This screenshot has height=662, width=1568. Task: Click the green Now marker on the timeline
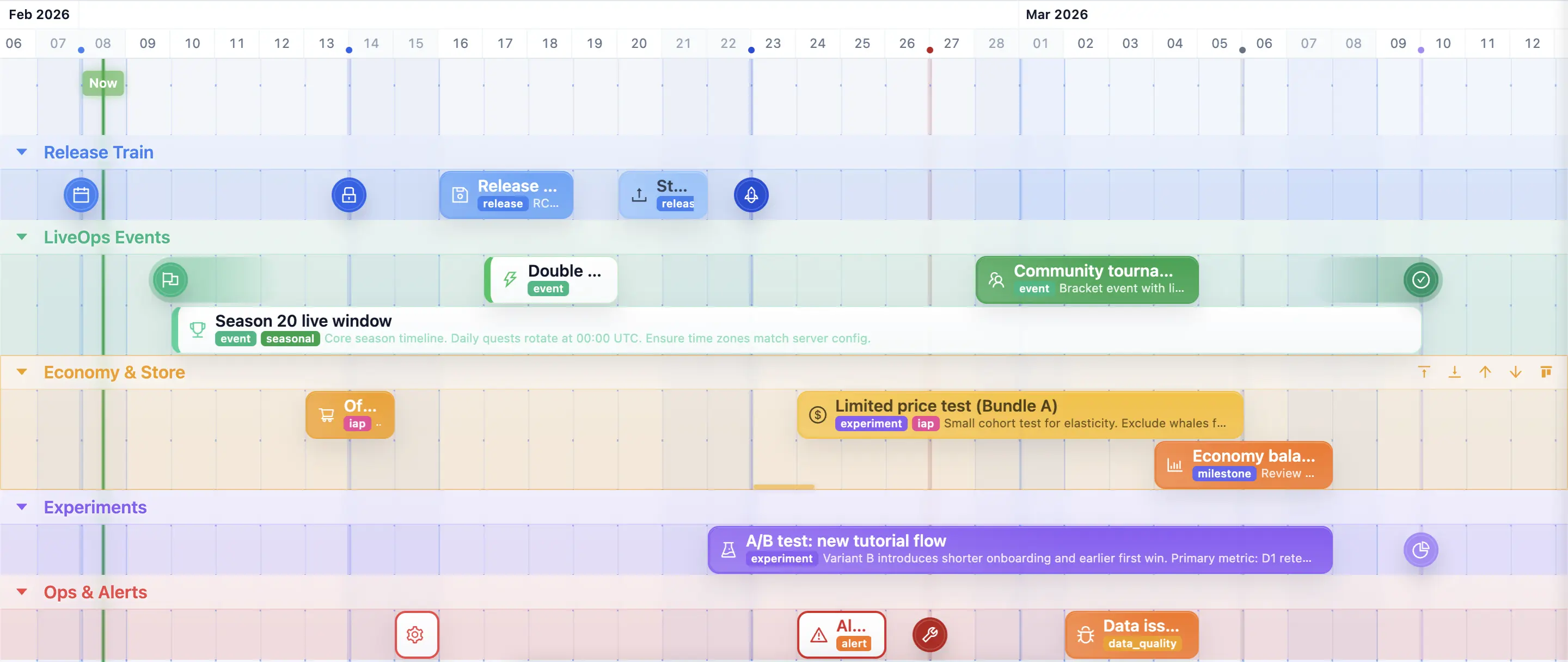[102, 83]
